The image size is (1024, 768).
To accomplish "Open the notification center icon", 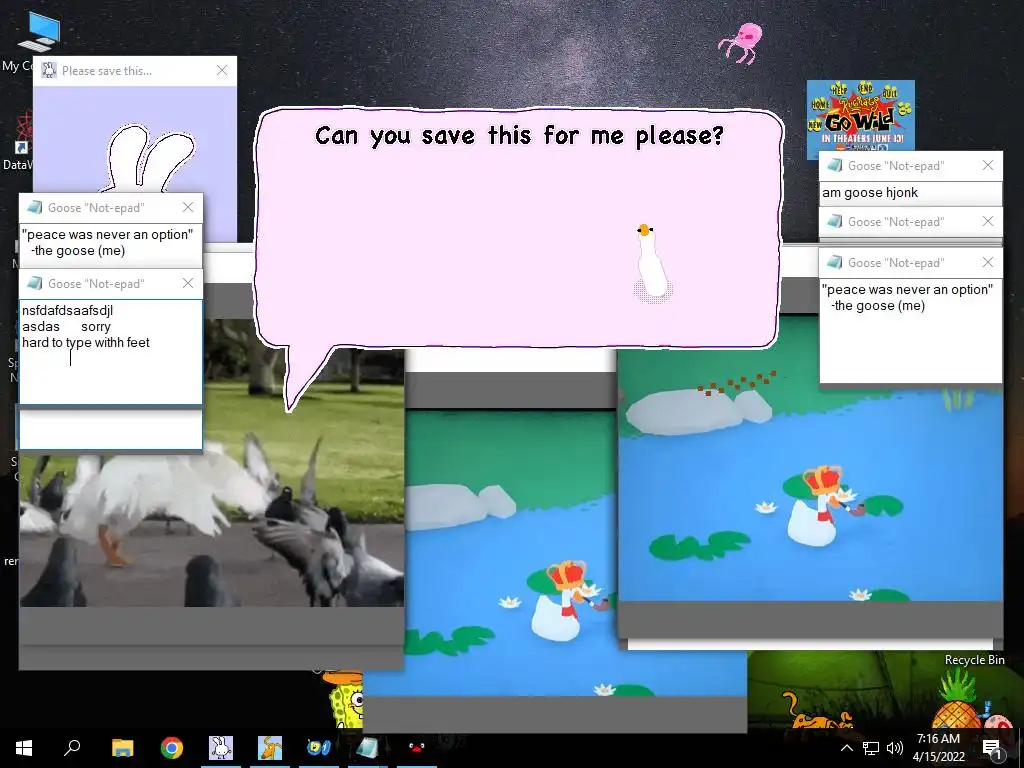I will click(991, 748).
